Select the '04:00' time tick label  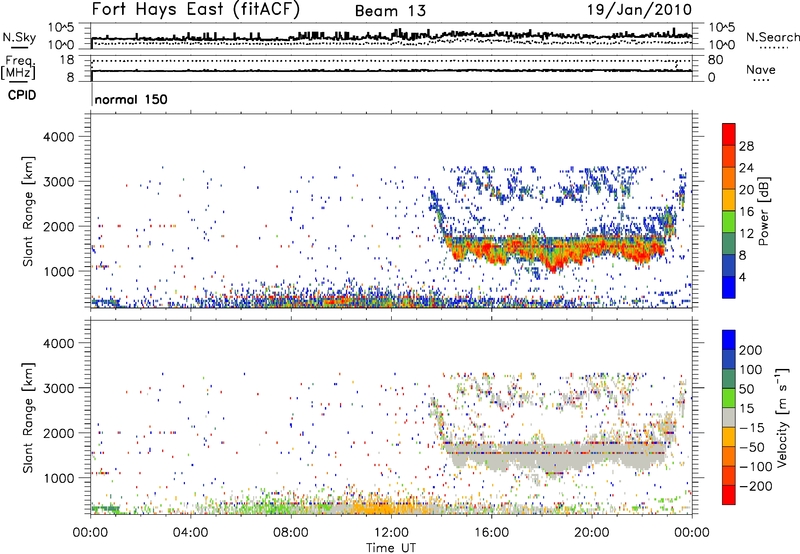[x=191, y=533]
